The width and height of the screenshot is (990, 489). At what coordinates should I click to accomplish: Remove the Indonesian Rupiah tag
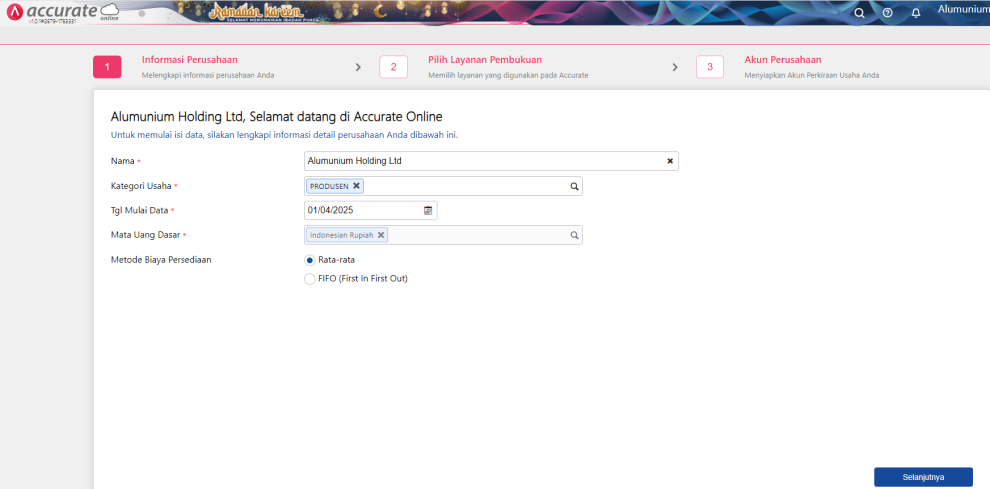click(381, 235)
